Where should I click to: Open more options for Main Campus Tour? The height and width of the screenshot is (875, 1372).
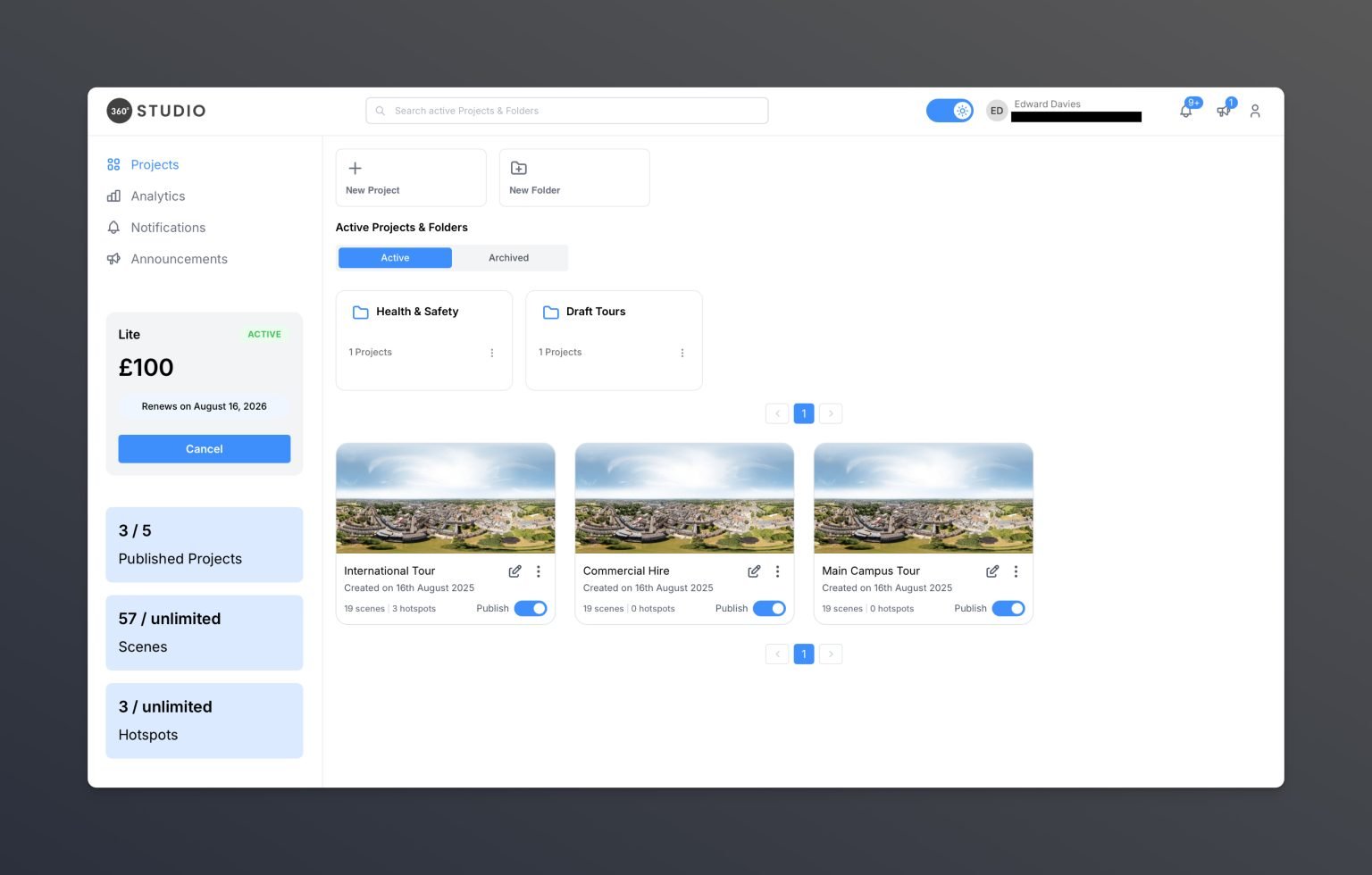tap(1016, 571)
